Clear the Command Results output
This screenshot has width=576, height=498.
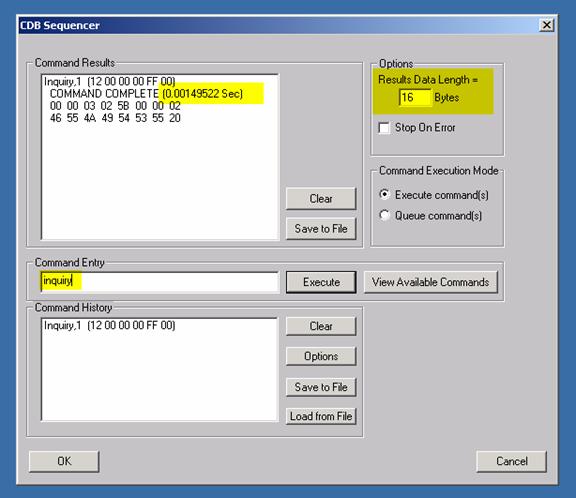(x=321, y=199)
